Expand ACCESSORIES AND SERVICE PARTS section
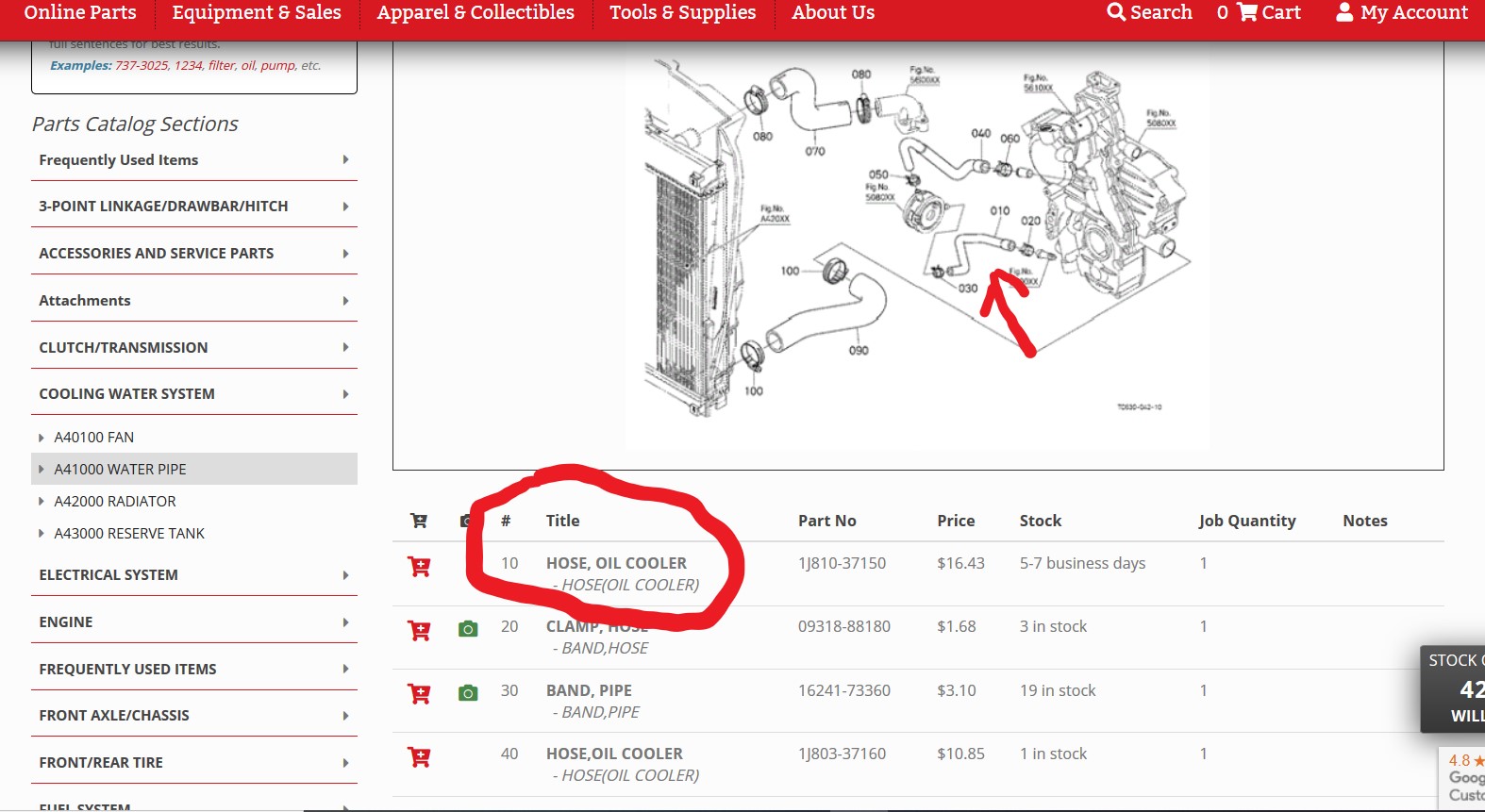This screenshot has height=812, width=1485. coord(194,253)
